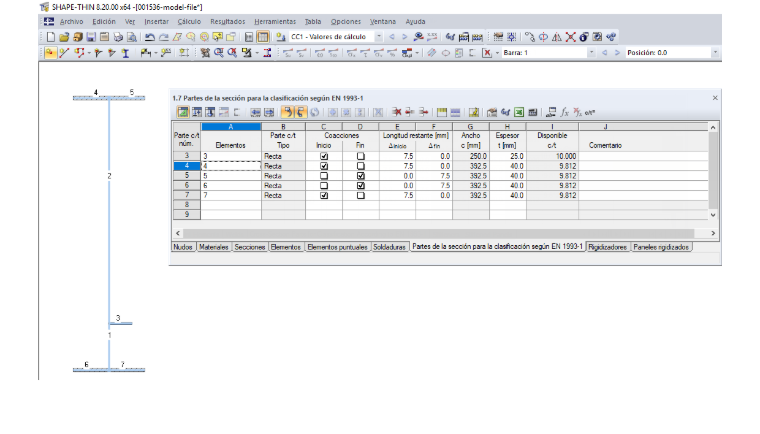Switch to the Paneles rigidizados tab
The height and width of the screenshot is (434, 760).
pos(661,247)
